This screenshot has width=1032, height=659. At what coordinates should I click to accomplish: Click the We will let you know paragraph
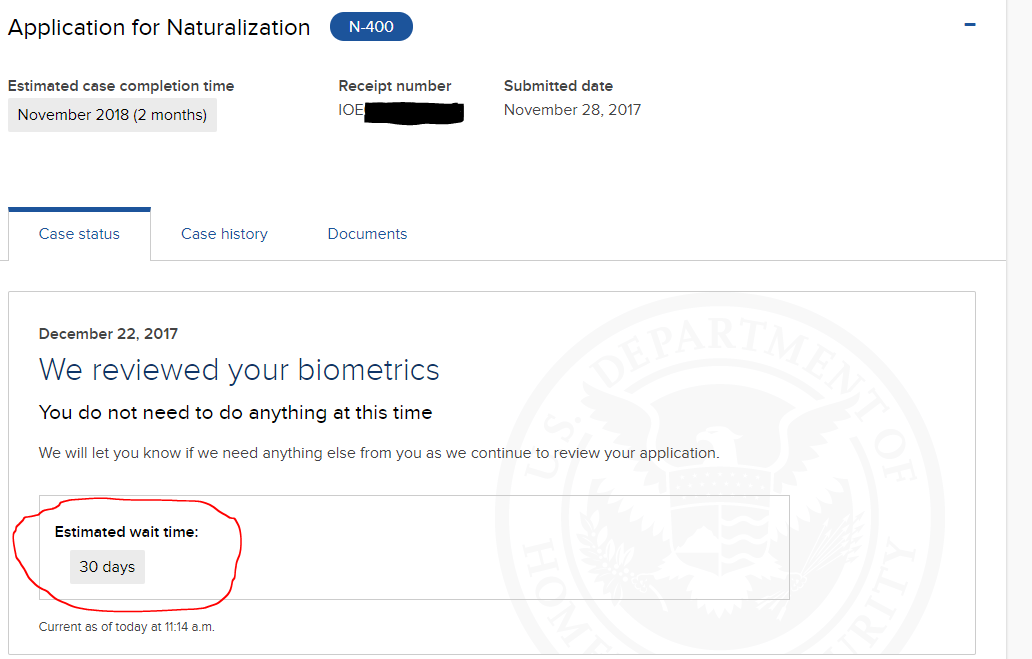coord(379,453)
